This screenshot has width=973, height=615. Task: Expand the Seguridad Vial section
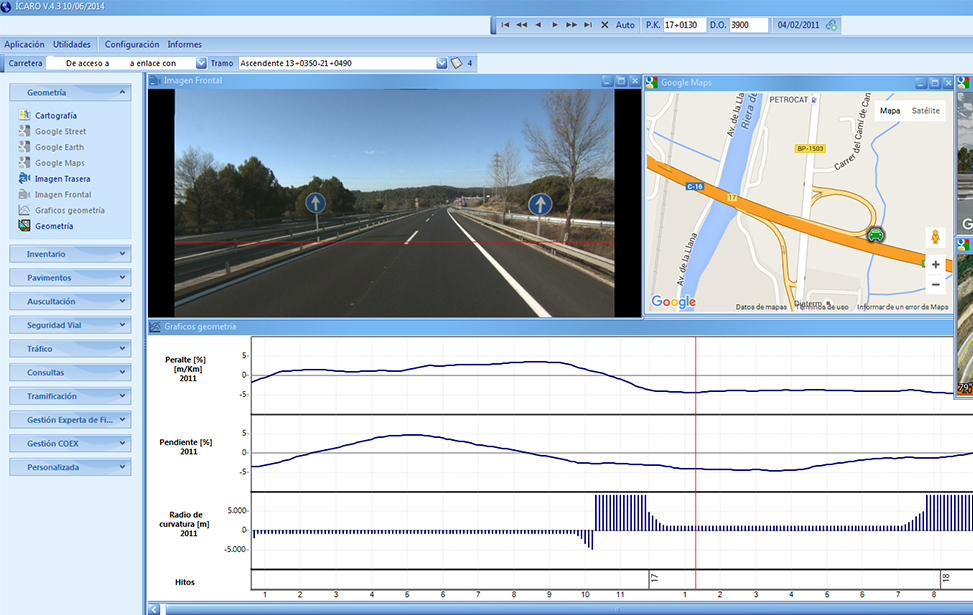pos(70,325)
